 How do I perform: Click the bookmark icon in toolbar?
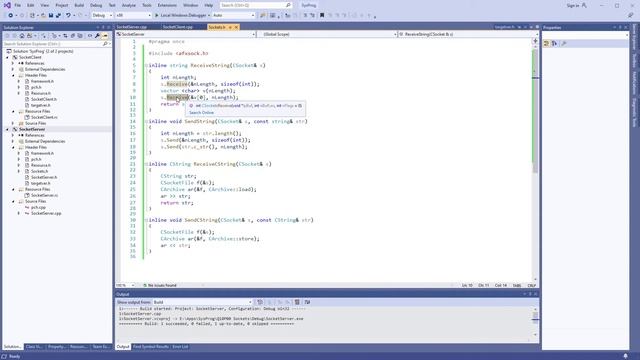pyautogui.click(x=322, y=15)
